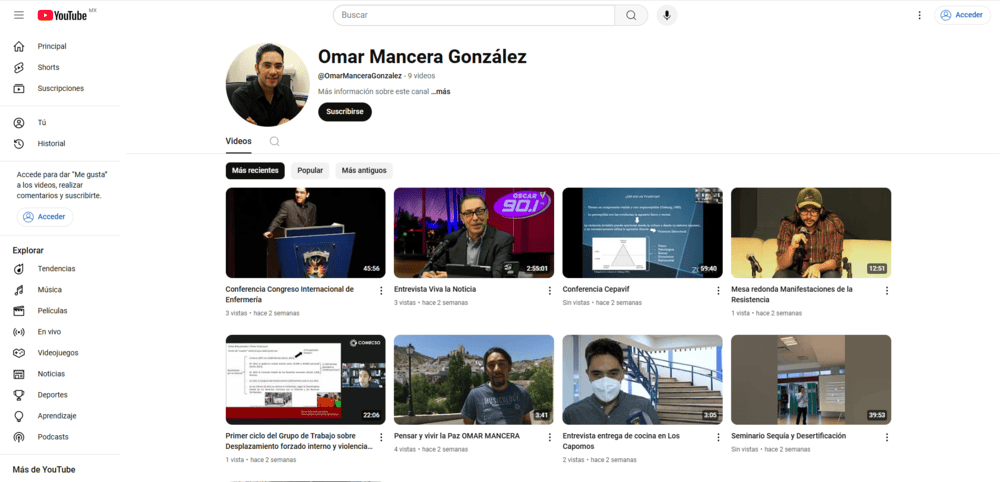
Task: Click the search magnifier button
Action: [631, 15]
